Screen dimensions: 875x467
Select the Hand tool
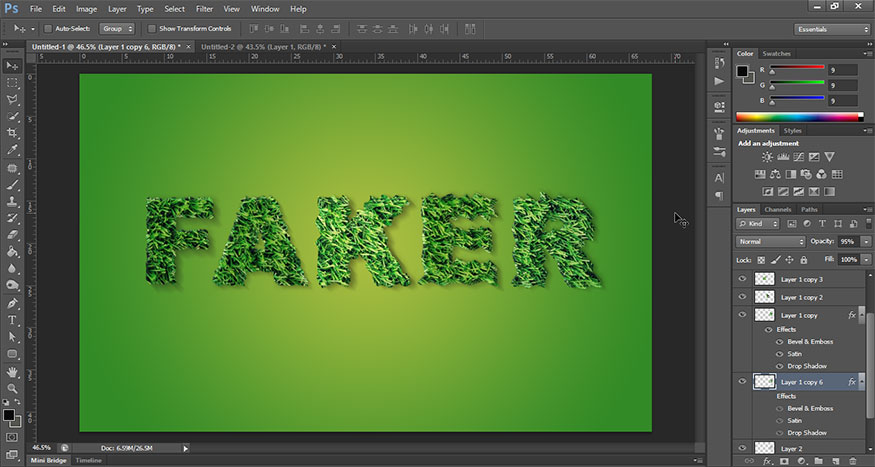coord(12,372)
